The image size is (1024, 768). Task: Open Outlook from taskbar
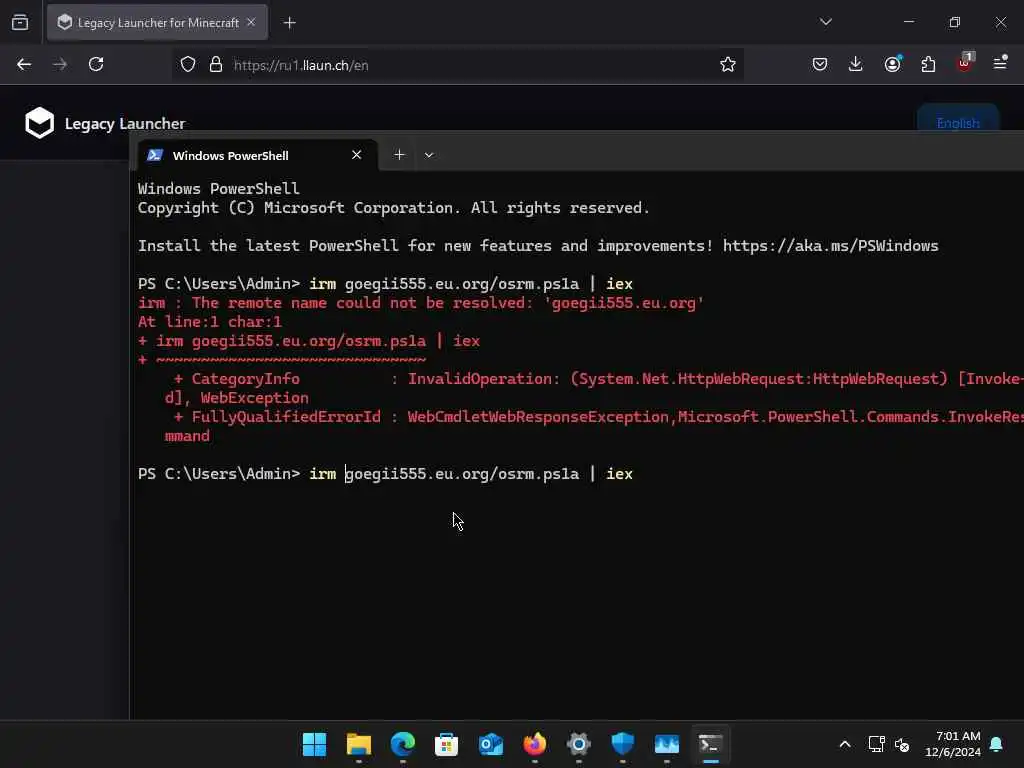[x=490, y=744]
